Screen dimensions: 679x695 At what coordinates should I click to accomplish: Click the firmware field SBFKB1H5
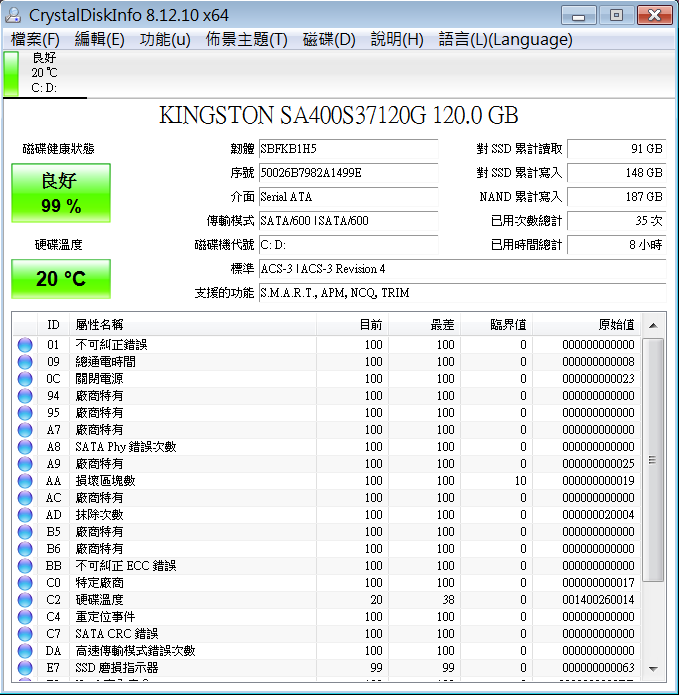[x=348, y=149]
